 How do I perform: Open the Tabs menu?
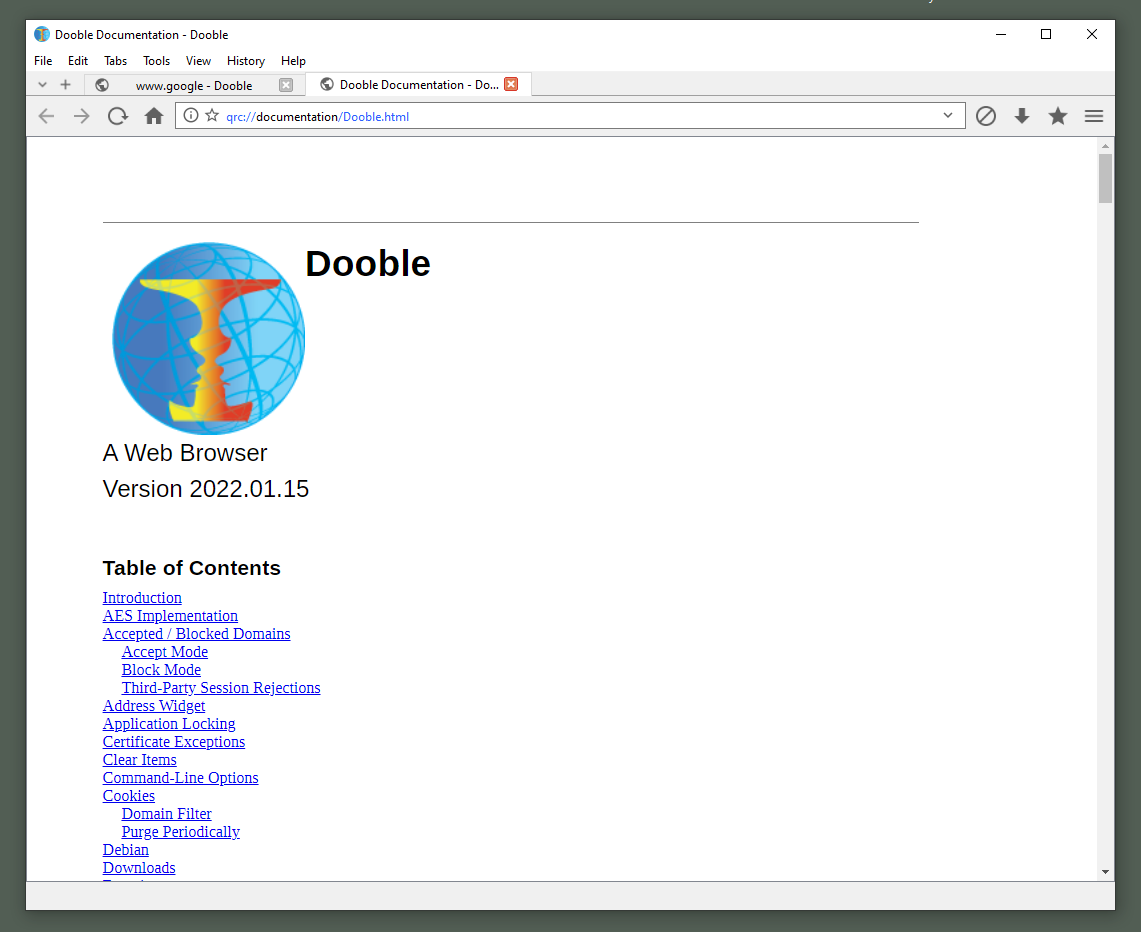[x=116, y=61]
